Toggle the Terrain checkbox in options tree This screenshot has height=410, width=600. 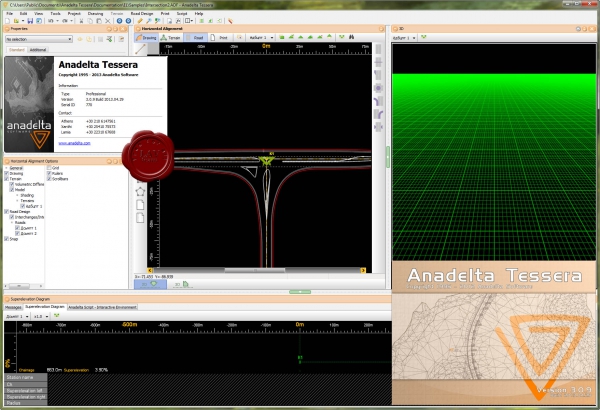pos(7,179)
